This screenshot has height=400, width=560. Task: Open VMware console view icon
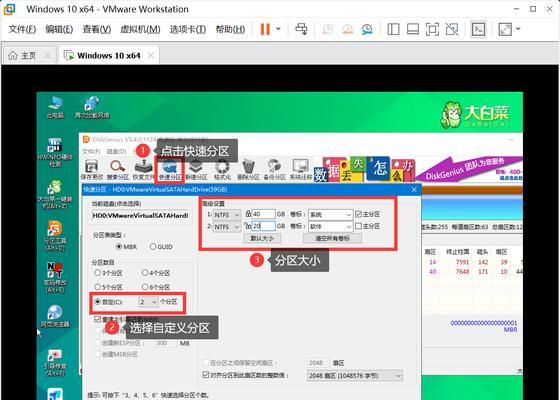click(x=479, y=29)
